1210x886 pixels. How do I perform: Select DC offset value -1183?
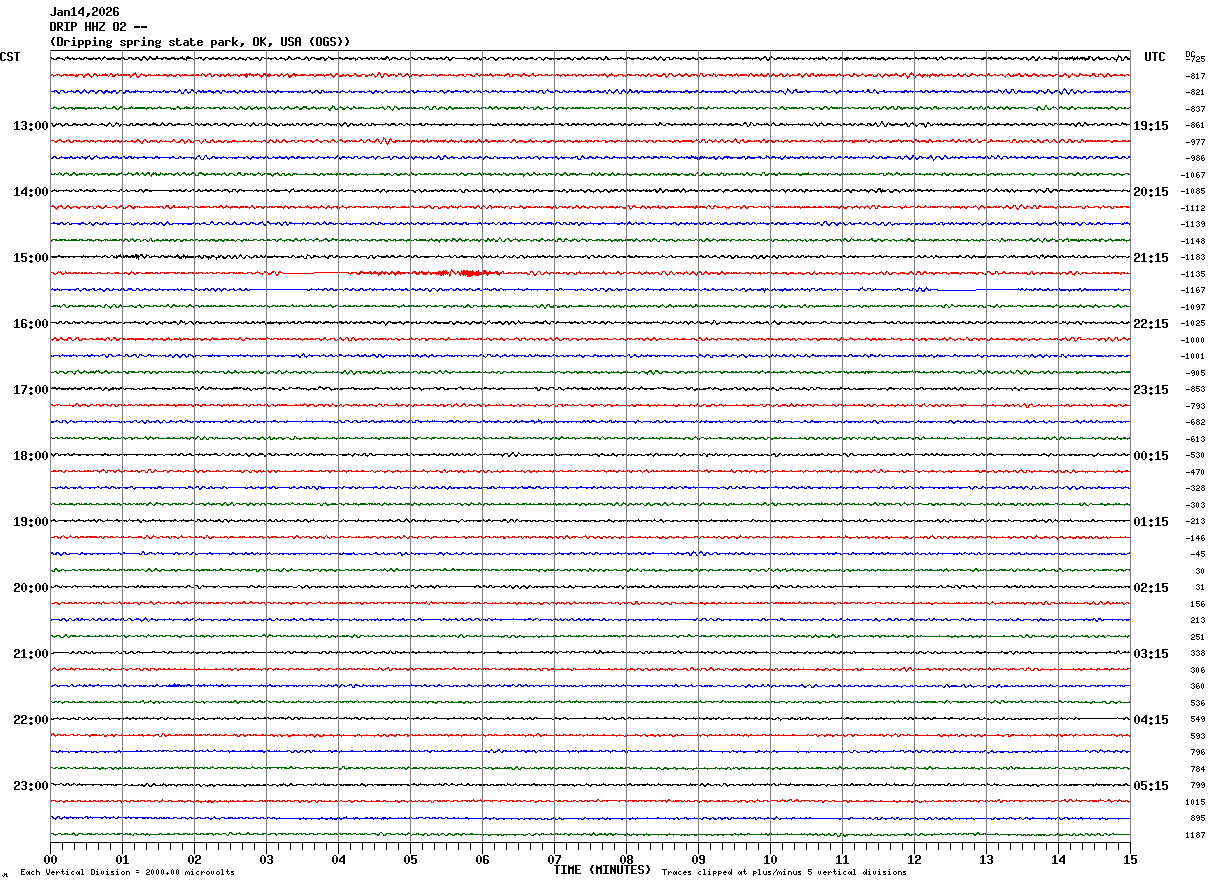point(1193,258)
